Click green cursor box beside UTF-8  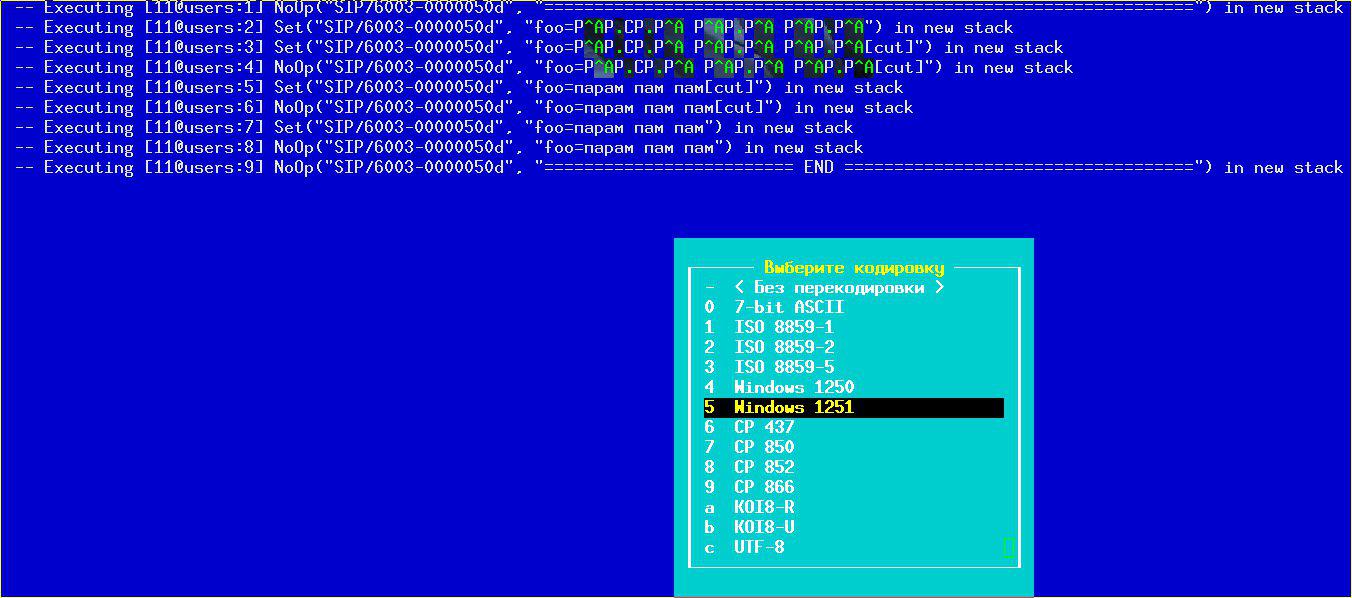coord(1008,547)
